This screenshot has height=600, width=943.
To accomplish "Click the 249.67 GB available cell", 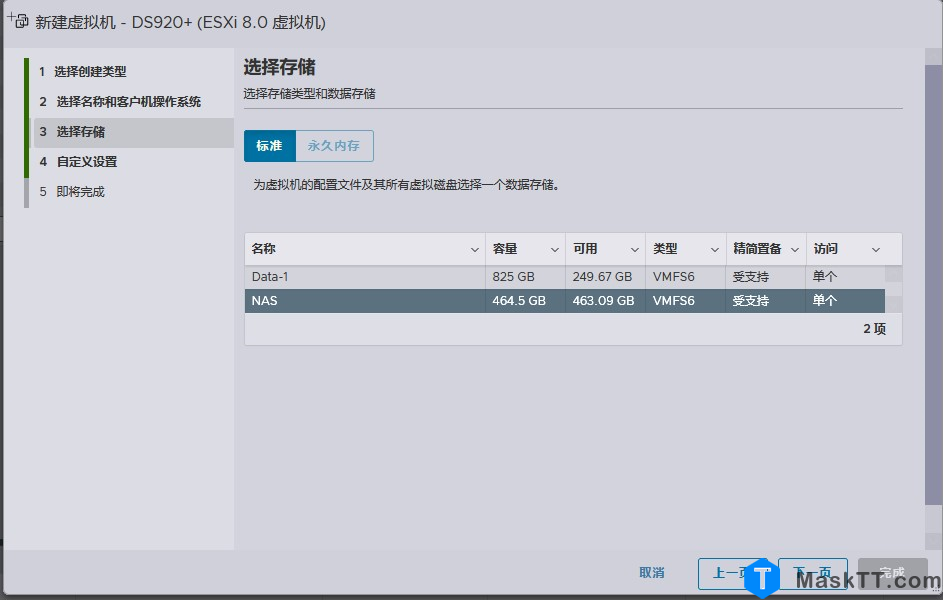I will [602, 277].
